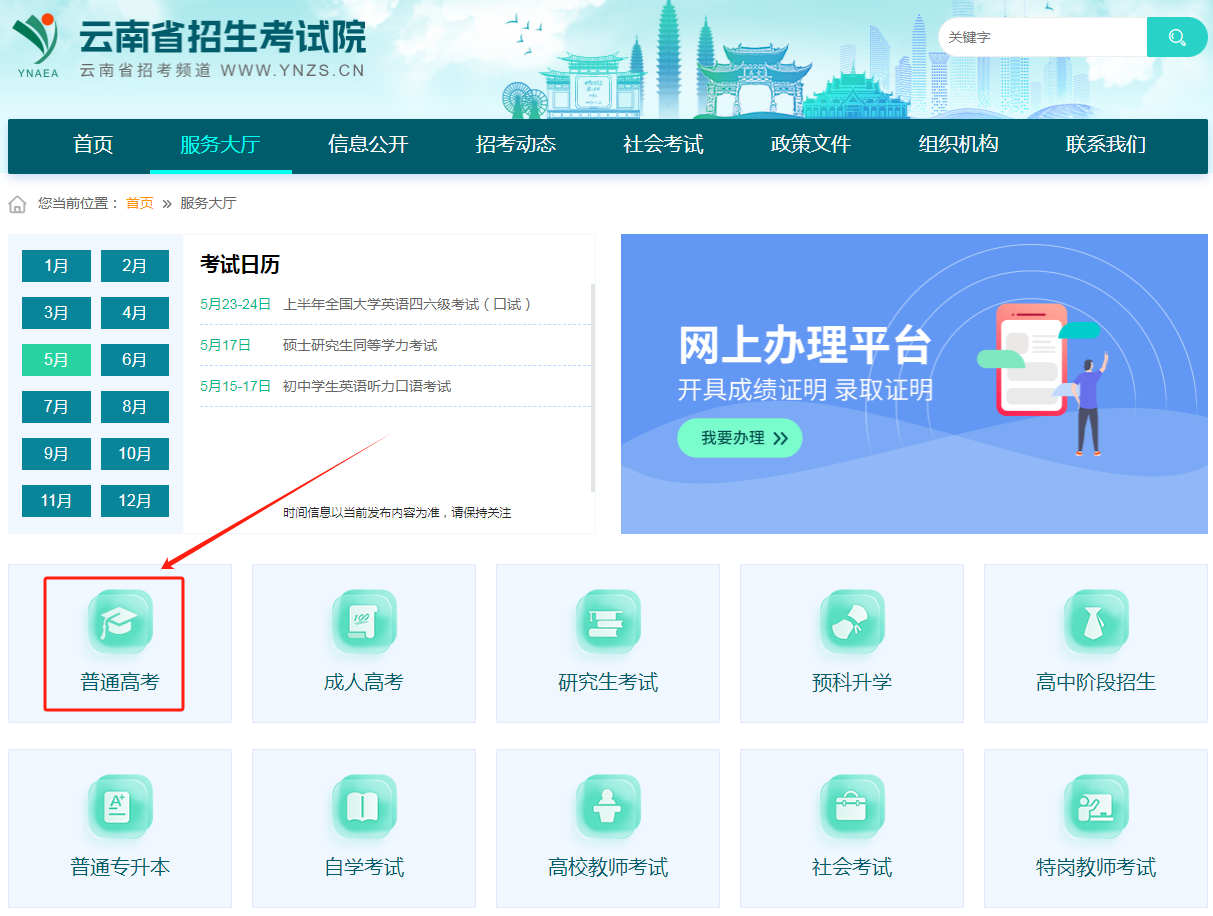This screenshot has width=1213, height=916.
Task: Click 特岗教师考试 label text
Action: click(1096, 868)
